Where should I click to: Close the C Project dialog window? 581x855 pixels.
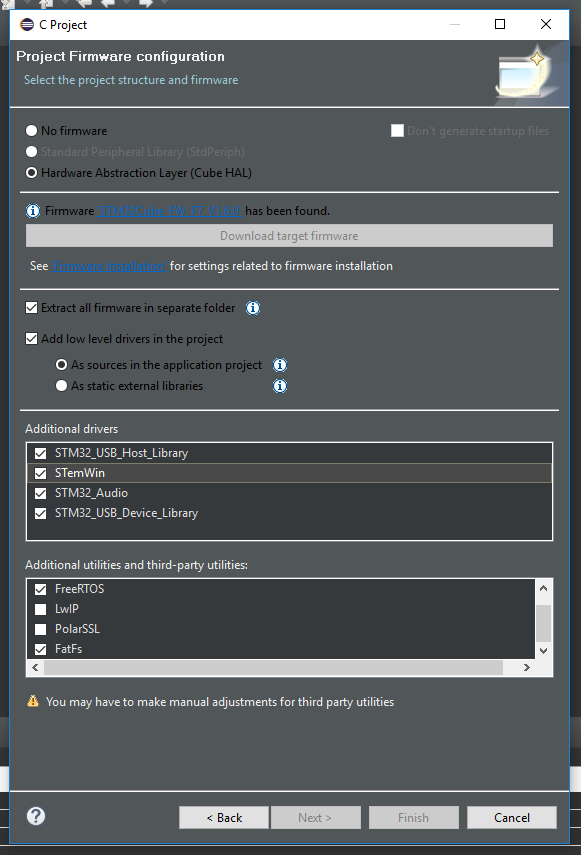tap(546, 25)
